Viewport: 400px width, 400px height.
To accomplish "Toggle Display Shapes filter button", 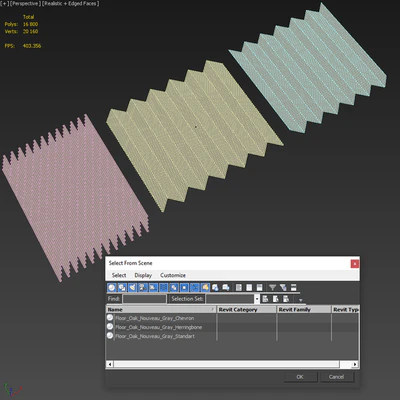I will tap(122, 287).
